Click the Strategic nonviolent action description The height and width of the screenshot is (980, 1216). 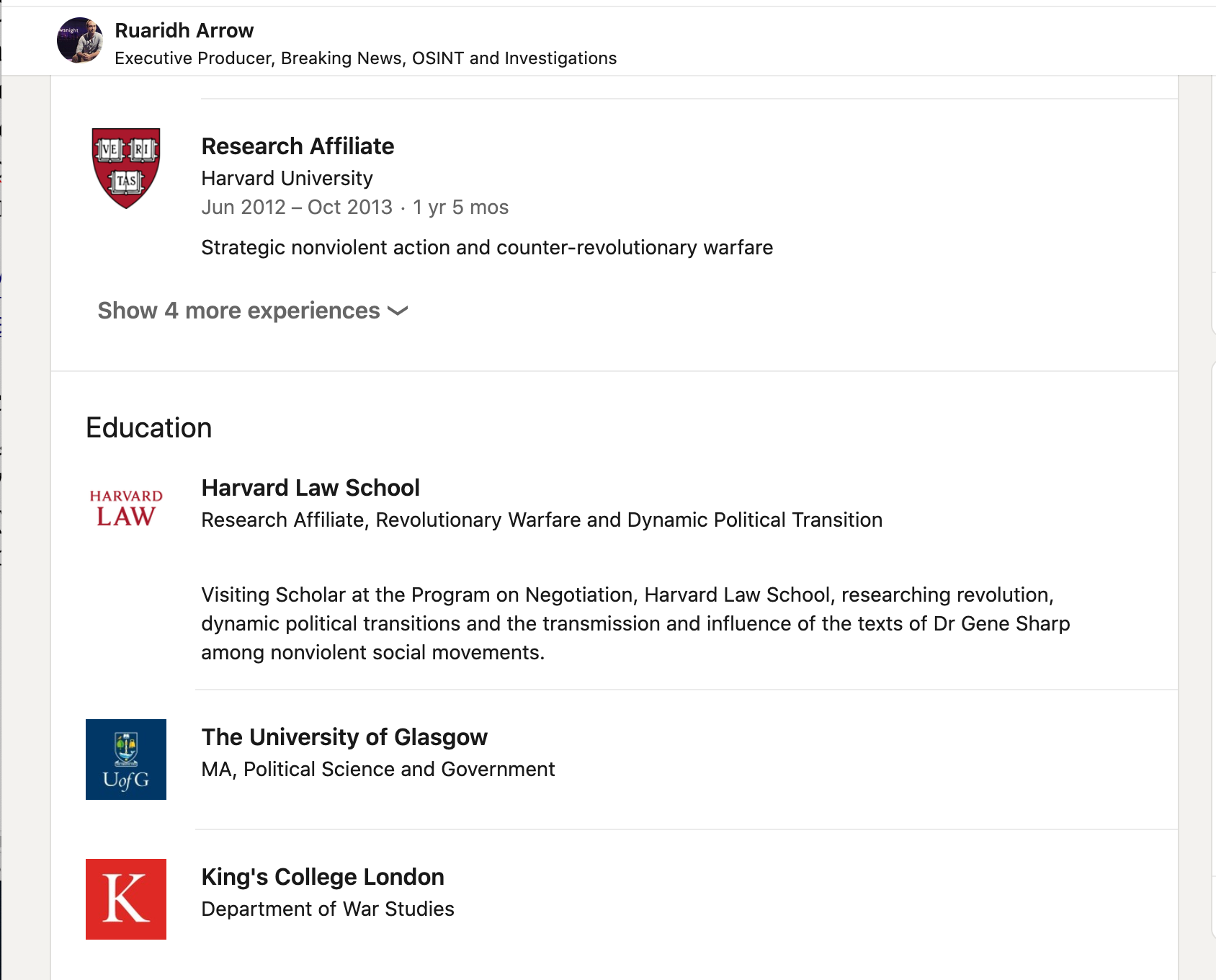487,248
